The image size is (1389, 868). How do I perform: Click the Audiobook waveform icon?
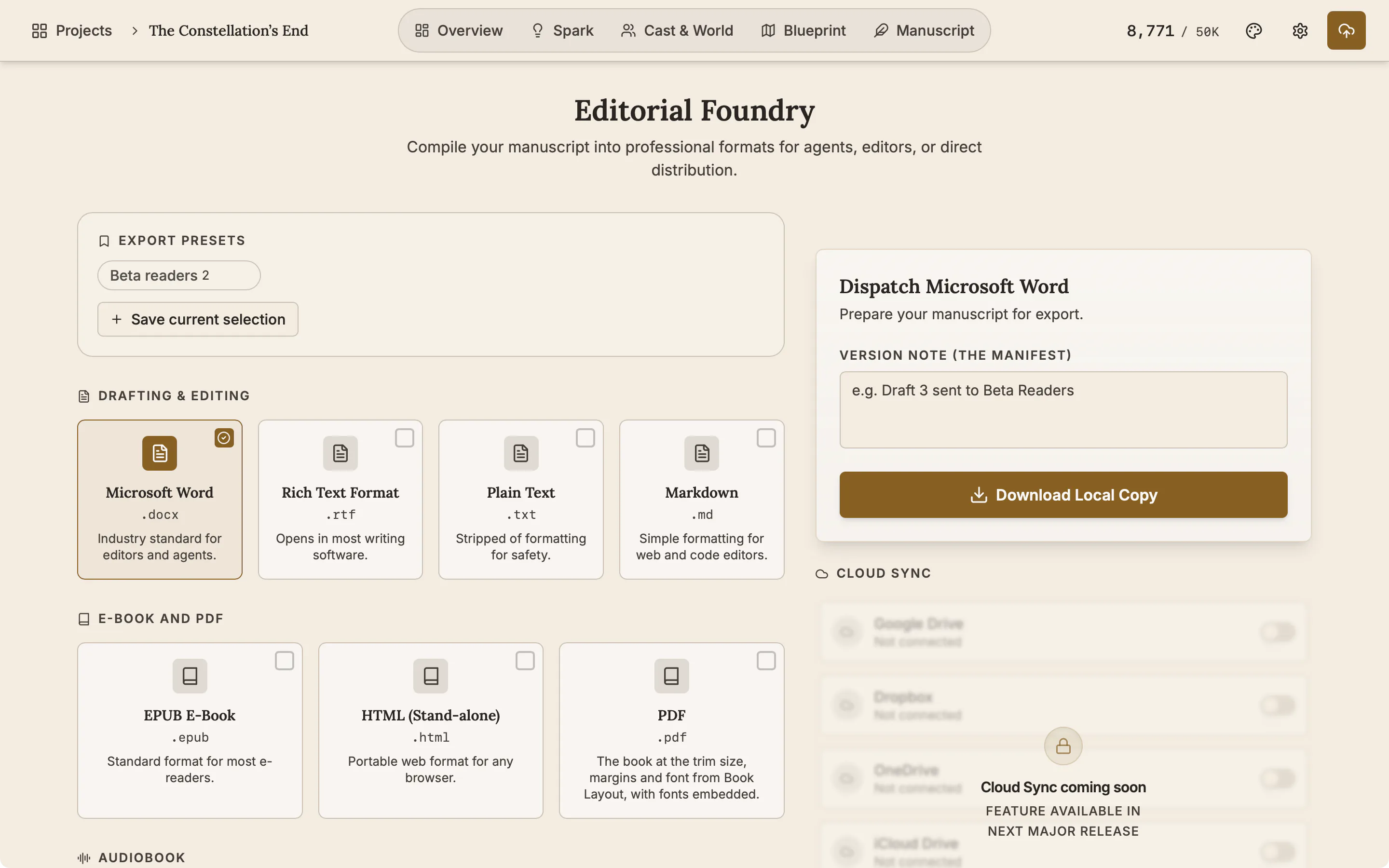(x=84, y=858)
